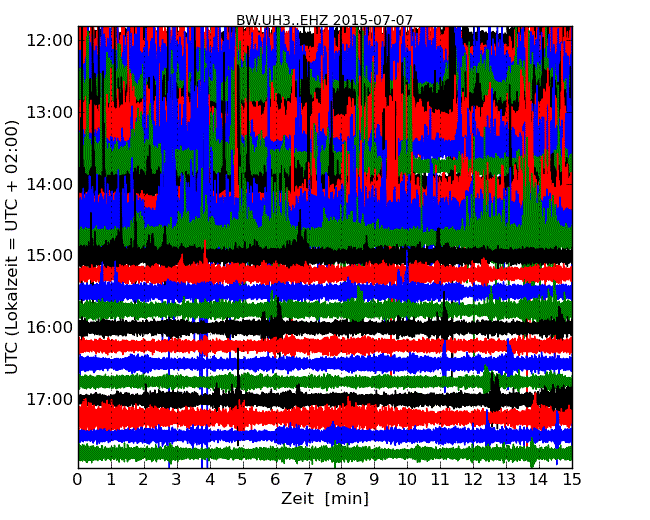Click the x-axis label Zeit [min]
The width and height of the screenshot is (650, 520).
pos(325,498)
